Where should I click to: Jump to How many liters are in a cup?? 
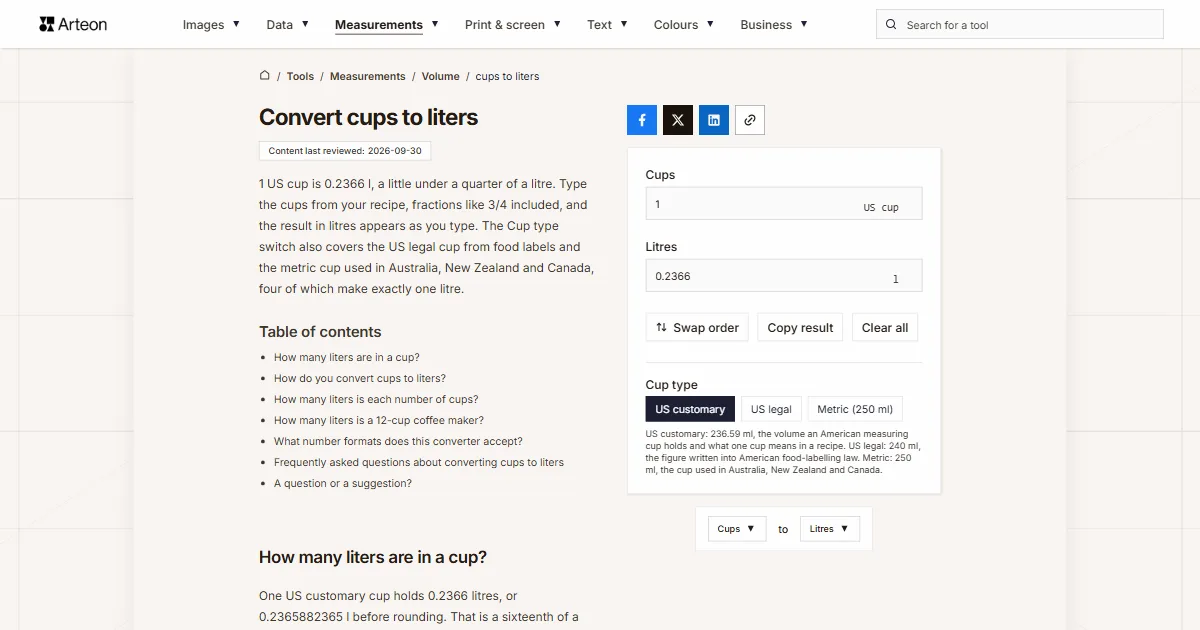347,357
